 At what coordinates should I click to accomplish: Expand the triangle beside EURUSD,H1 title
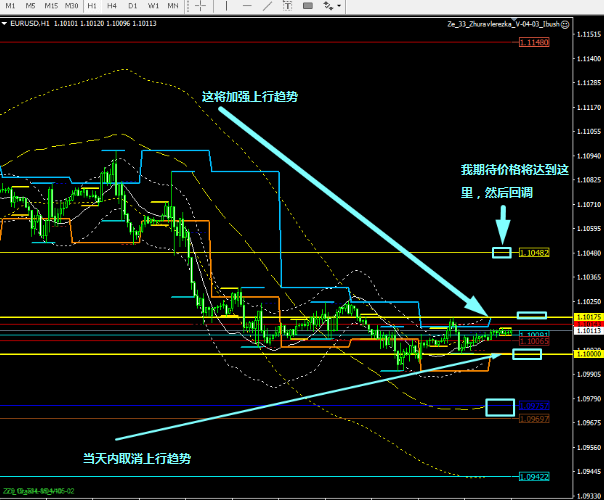(x=6, y=22)
